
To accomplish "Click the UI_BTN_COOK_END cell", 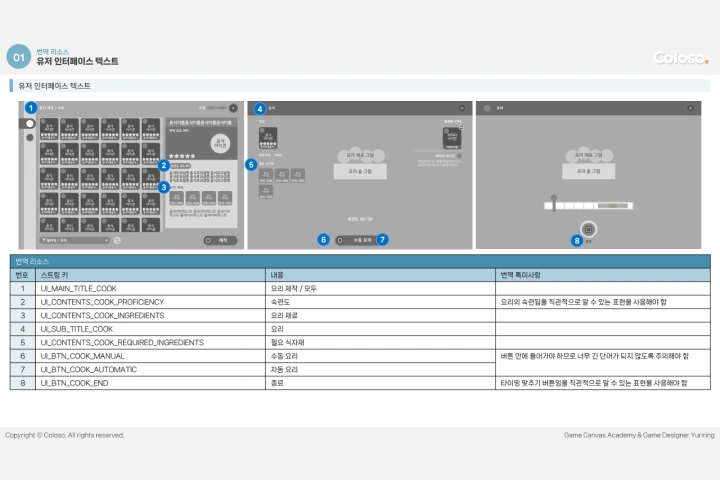I will tap(150, 383).
